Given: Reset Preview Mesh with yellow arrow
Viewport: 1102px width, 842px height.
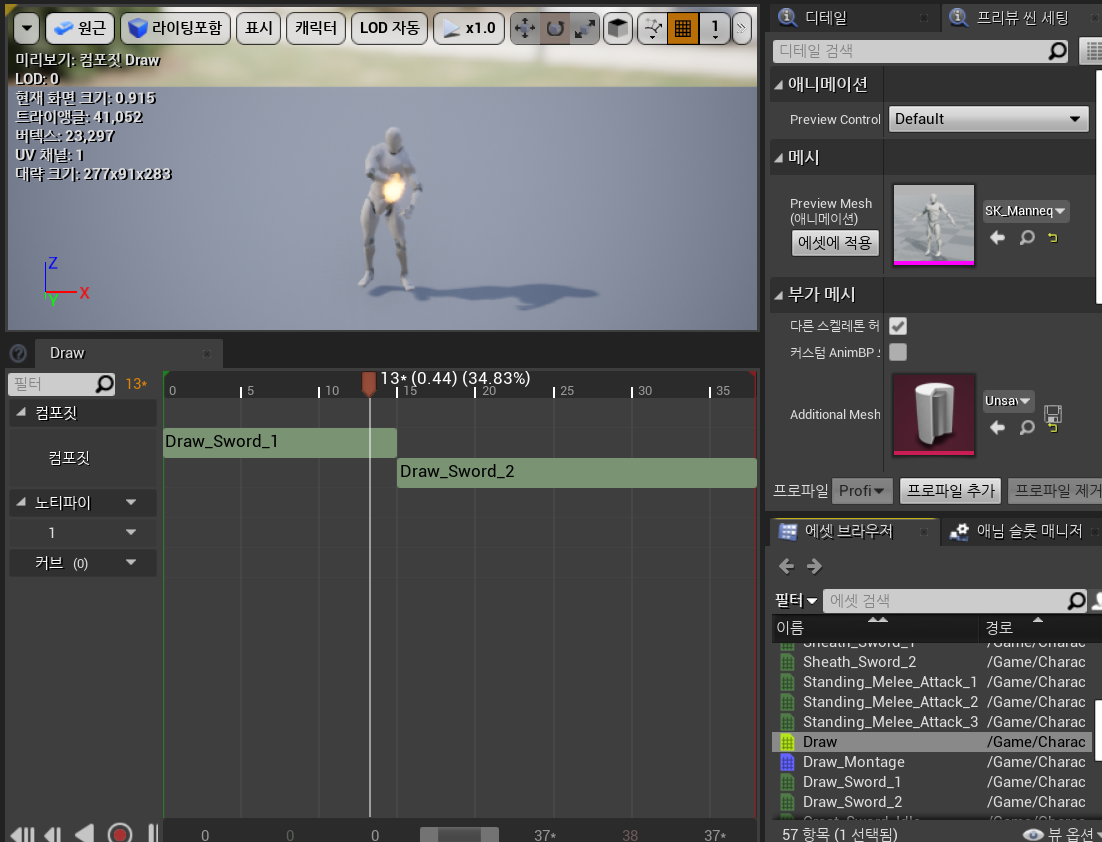Looking at the screenshot, I should coord(1053,238).
